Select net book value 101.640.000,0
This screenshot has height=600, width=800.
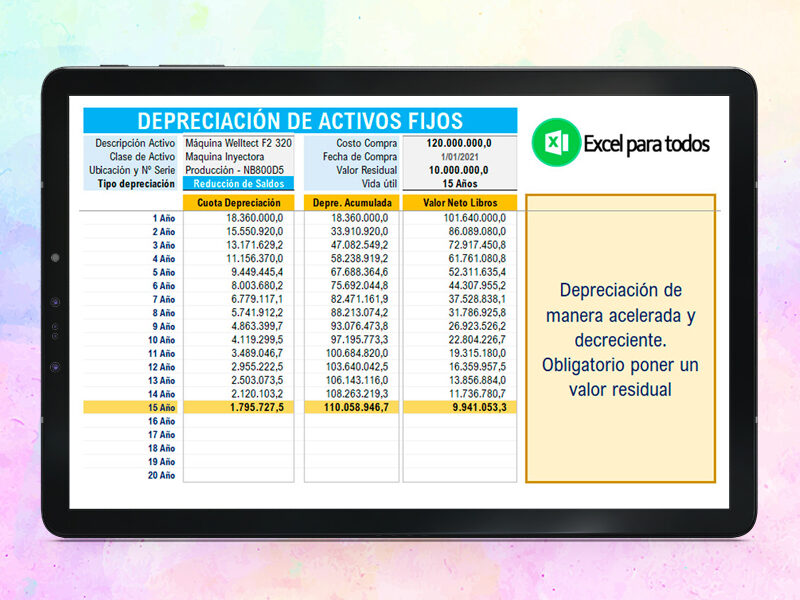(474, 218)
